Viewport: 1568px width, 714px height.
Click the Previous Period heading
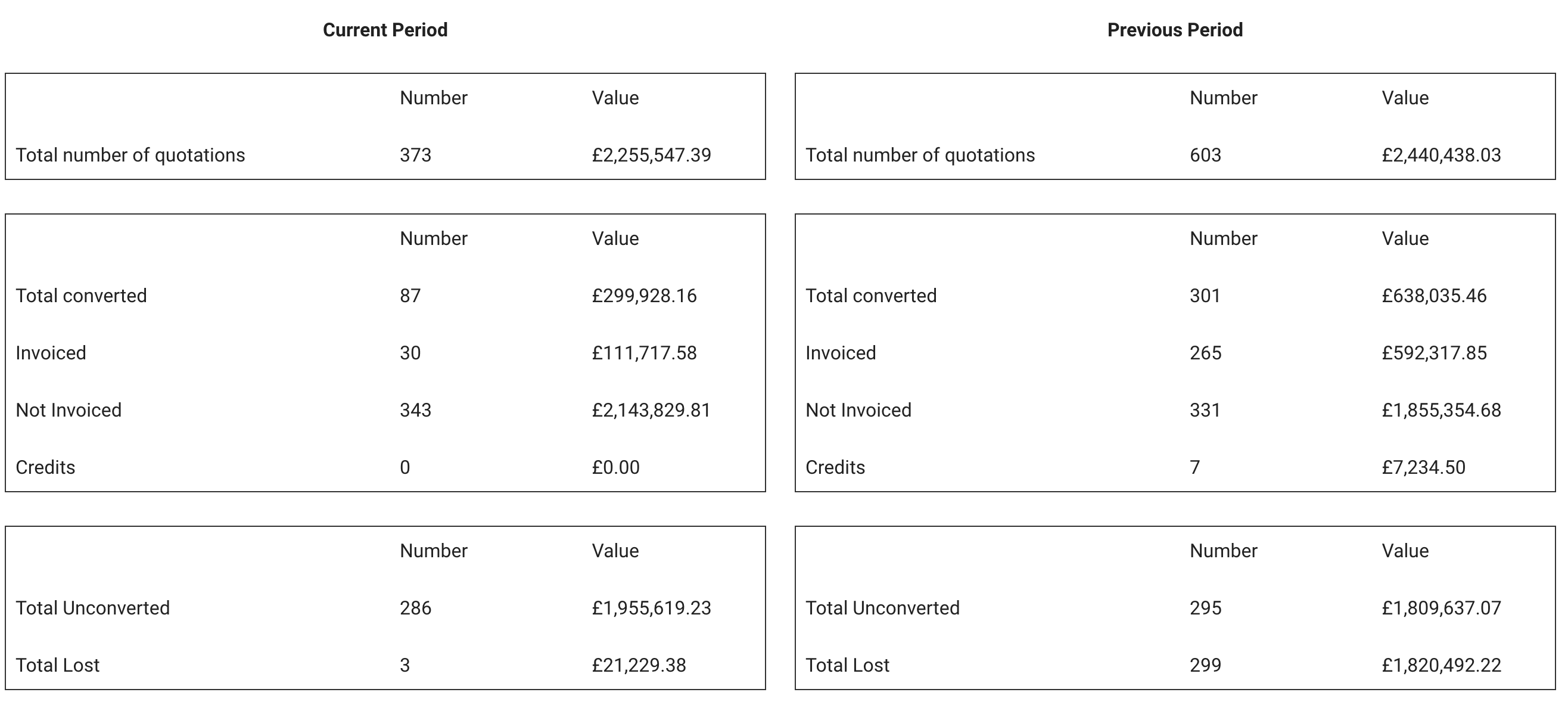click(x=1174, y=30)
